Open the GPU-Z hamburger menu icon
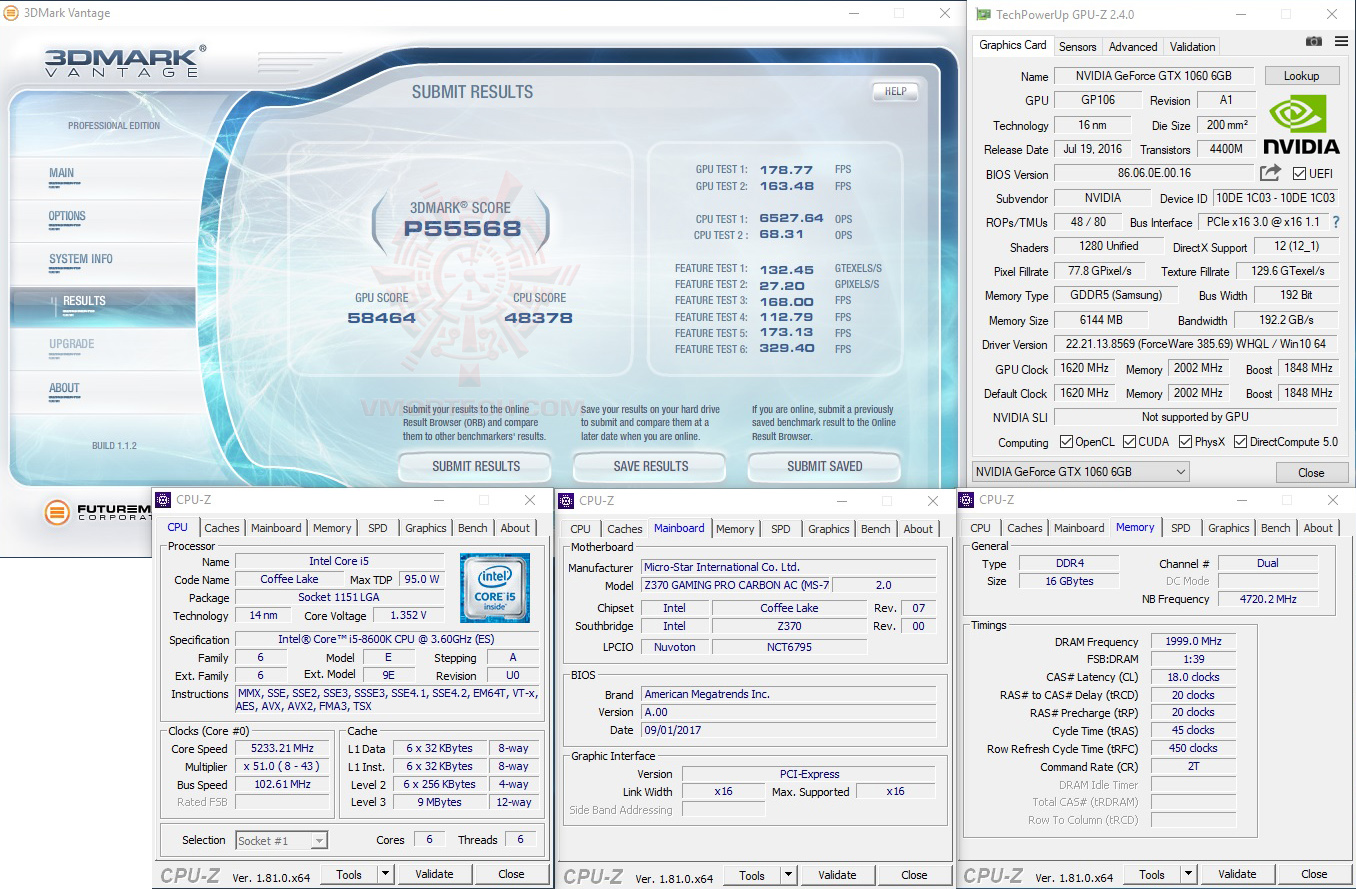The height and width of the screenshot is (889, 1356). [1341, 41]
